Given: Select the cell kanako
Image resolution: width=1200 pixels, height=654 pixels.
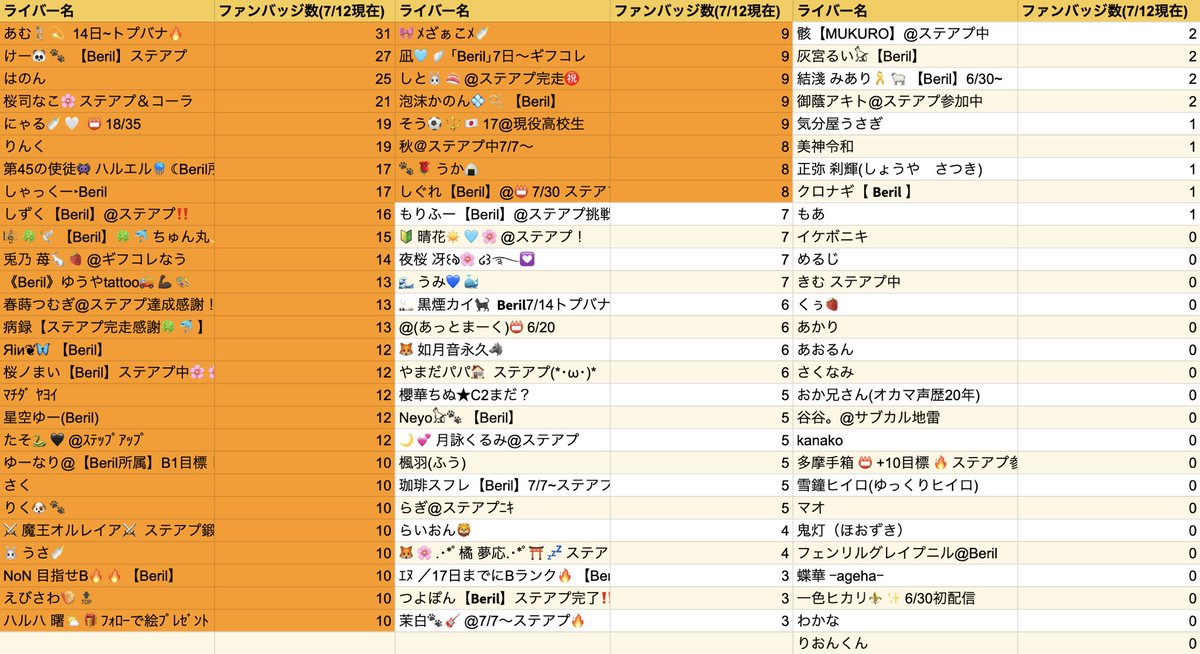Looking at the screenshot, I should click(x=905, y=440).
